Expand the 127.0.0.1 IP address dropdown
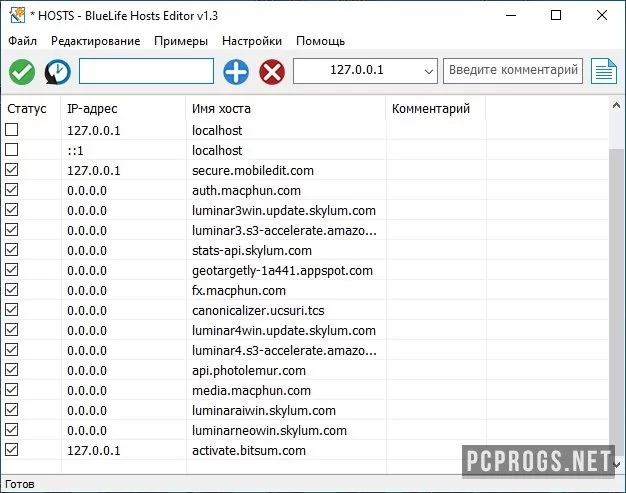The image size is (626, 493). (429, 71)
